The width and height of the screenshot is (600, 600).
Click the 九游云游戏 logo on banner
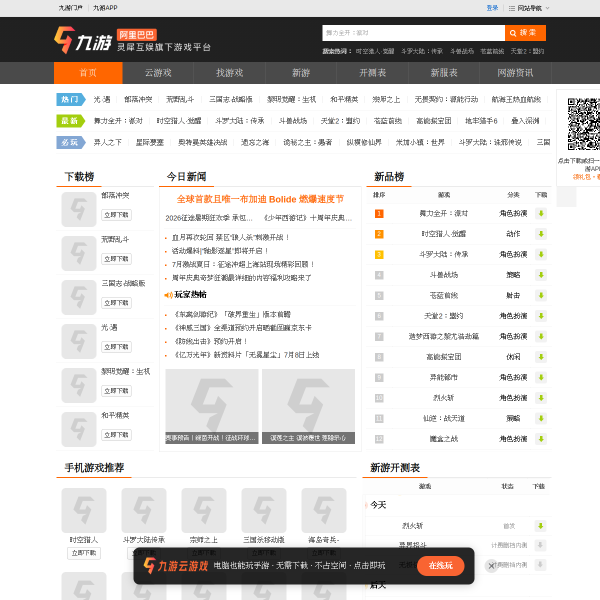tap(176, 566)
